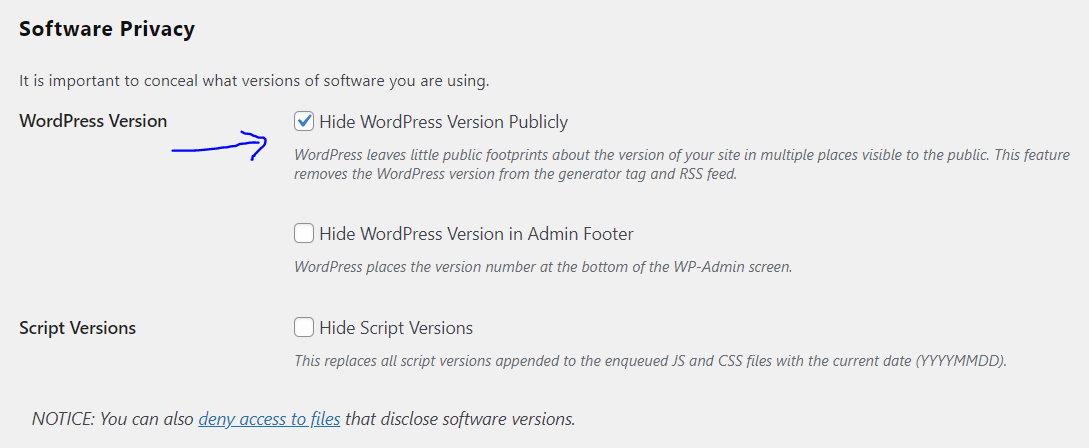This screenshot has width=1089, height=448.
Task: Select the 'Script Versions' row title
Action: tap(78, 327)
